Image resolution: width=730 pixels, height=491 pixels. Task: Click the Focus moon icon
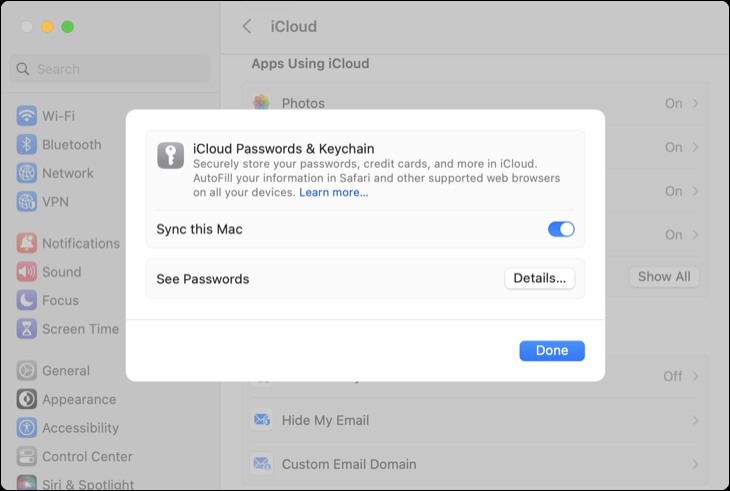point(27,301)
